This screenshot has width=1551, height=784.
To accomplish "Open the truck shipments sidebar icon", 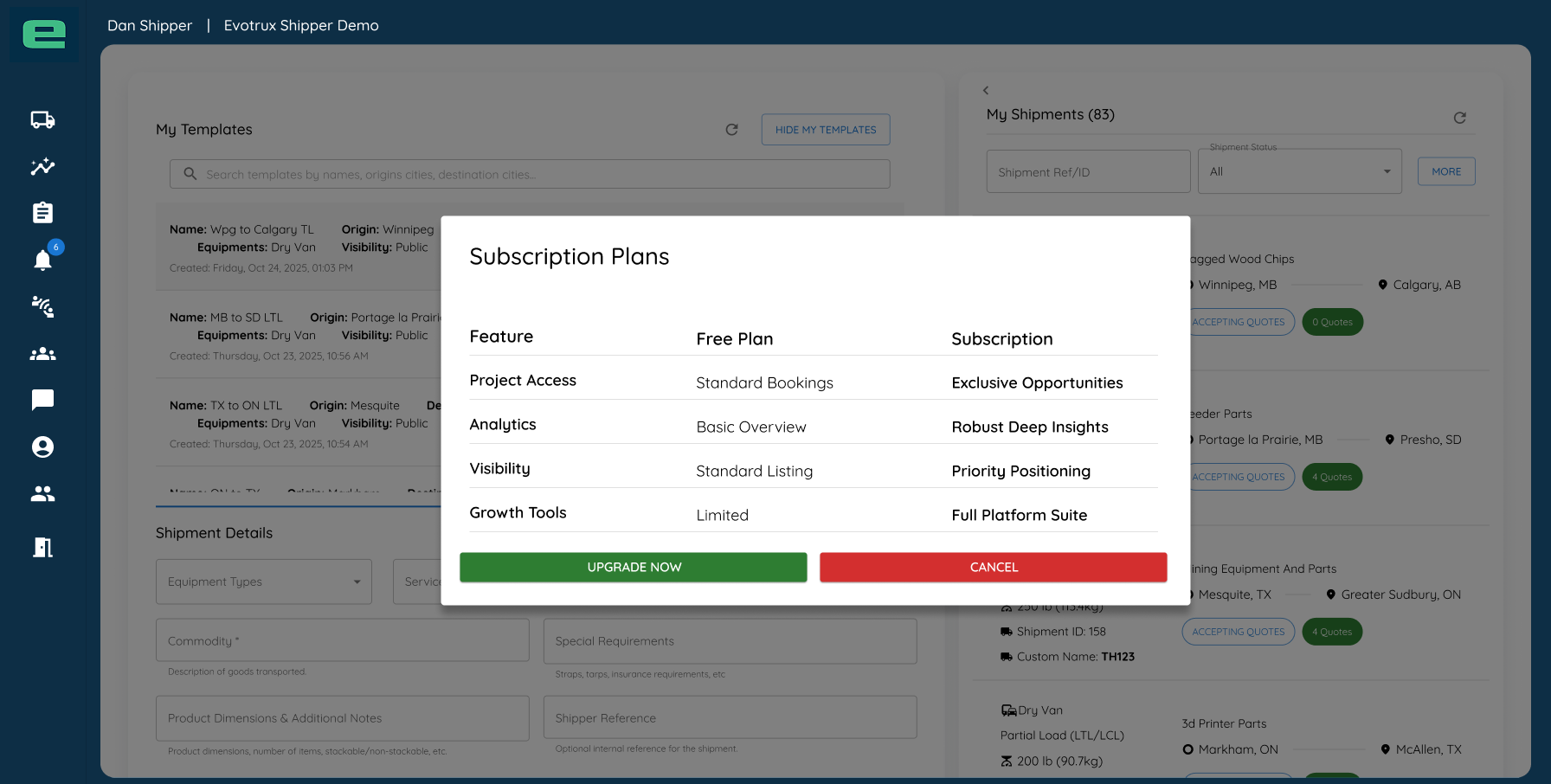I will point(42,119).
